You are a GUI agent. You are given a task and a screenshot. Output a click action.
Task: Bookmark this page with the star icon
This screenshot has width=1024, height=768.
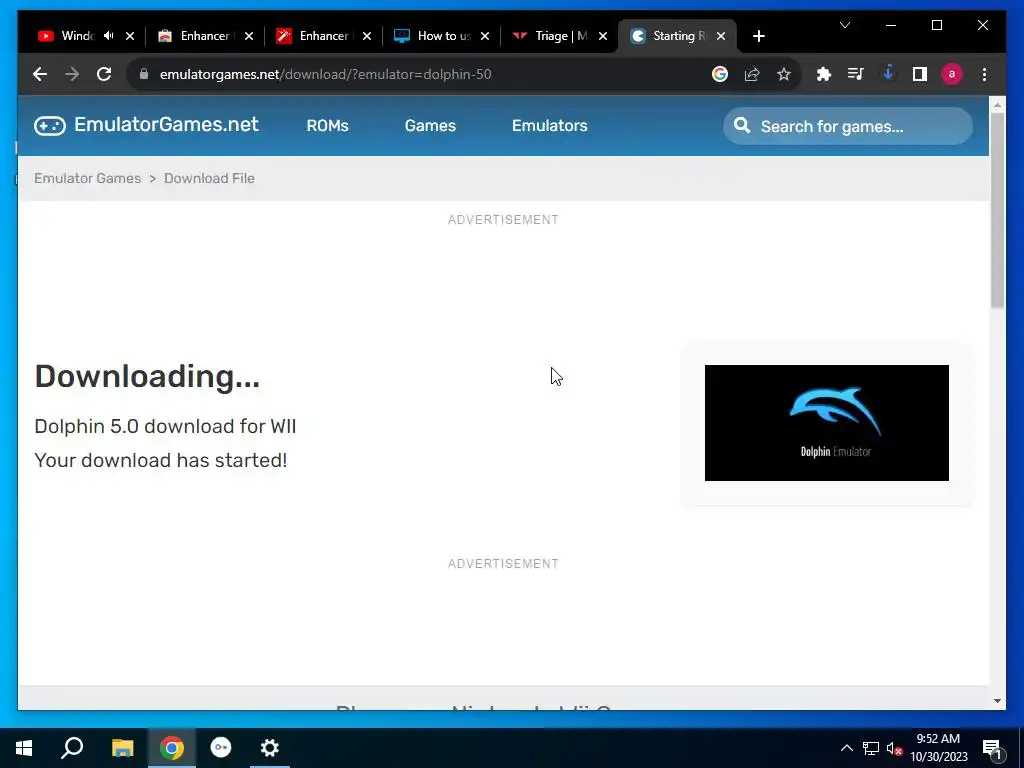784,74
